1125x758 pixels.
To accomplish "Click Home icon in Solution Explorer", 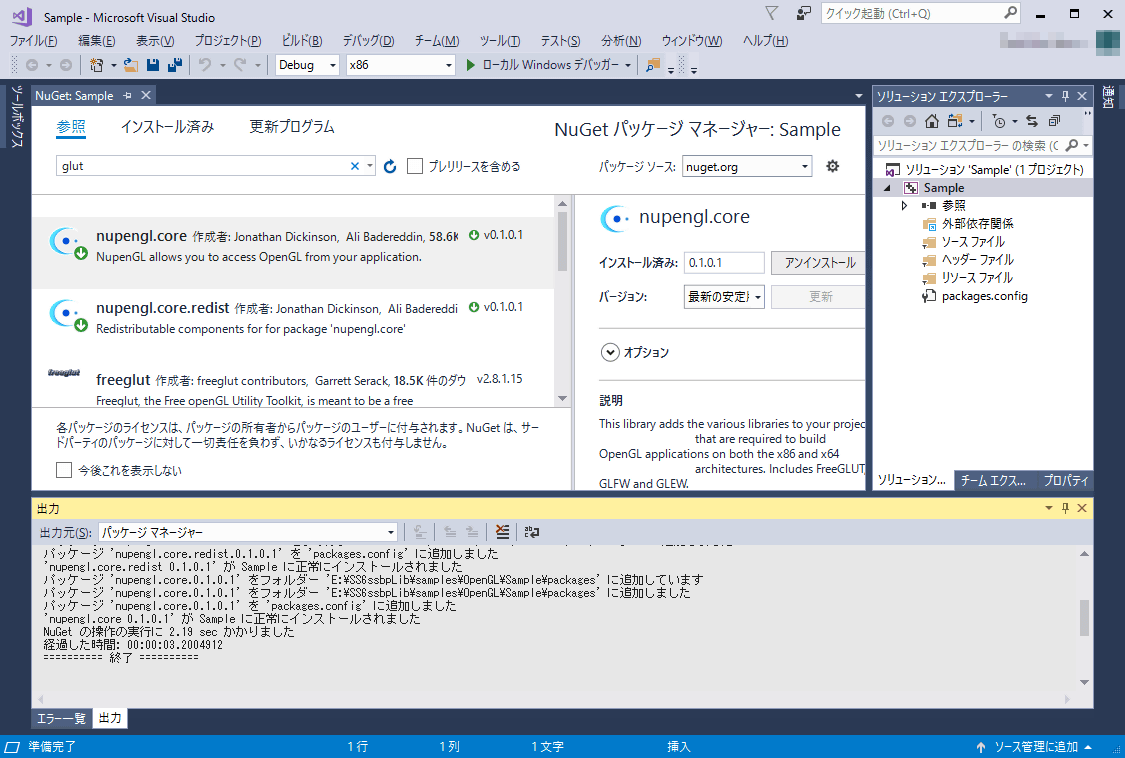I will (931, 121).
